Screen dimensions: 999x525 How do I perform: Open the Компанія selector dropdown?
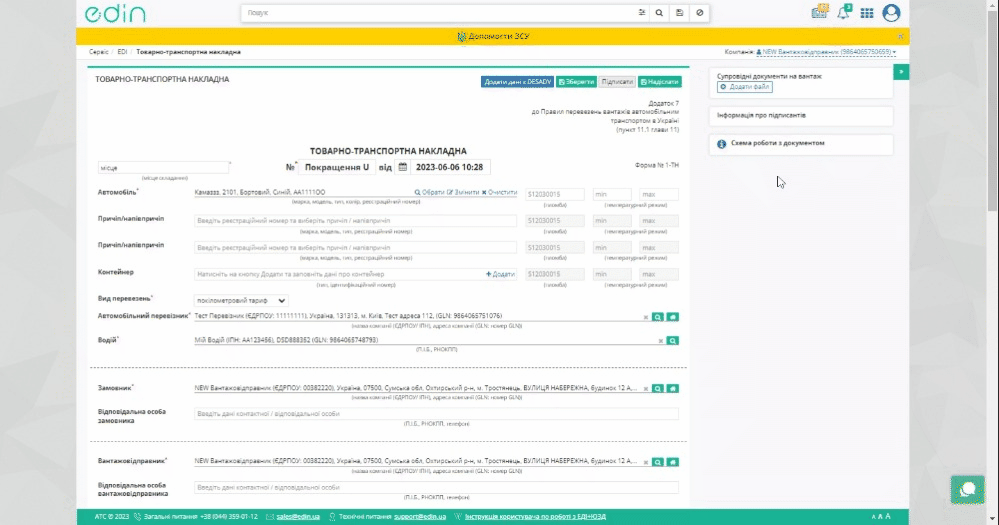coord(825,51)
